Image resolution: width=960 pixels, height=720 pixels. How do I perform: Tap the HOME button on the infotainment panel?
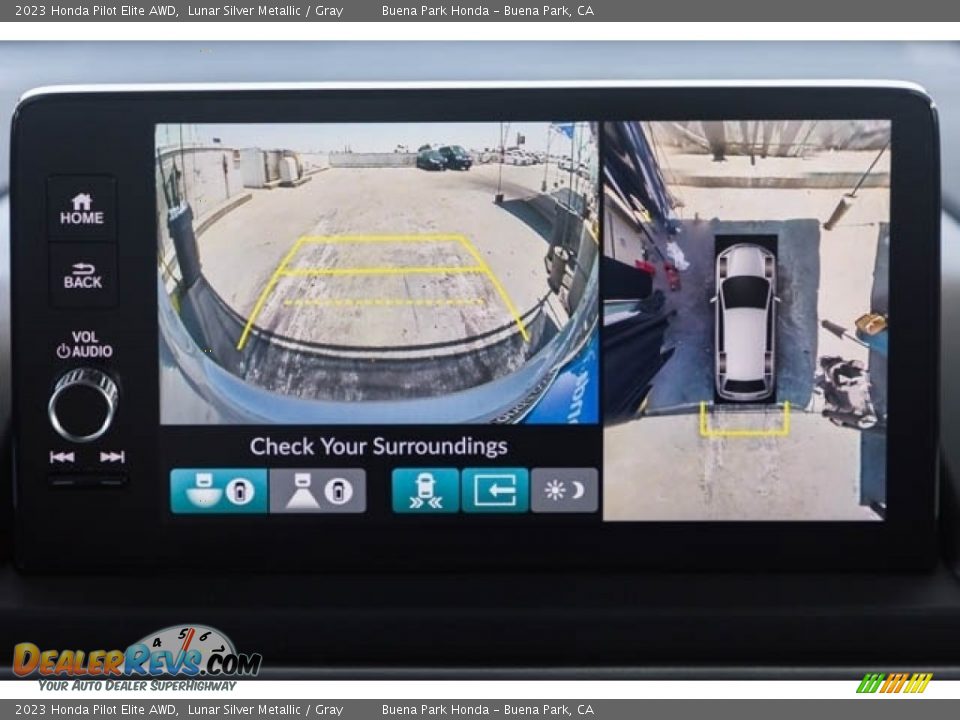(81, 209)
